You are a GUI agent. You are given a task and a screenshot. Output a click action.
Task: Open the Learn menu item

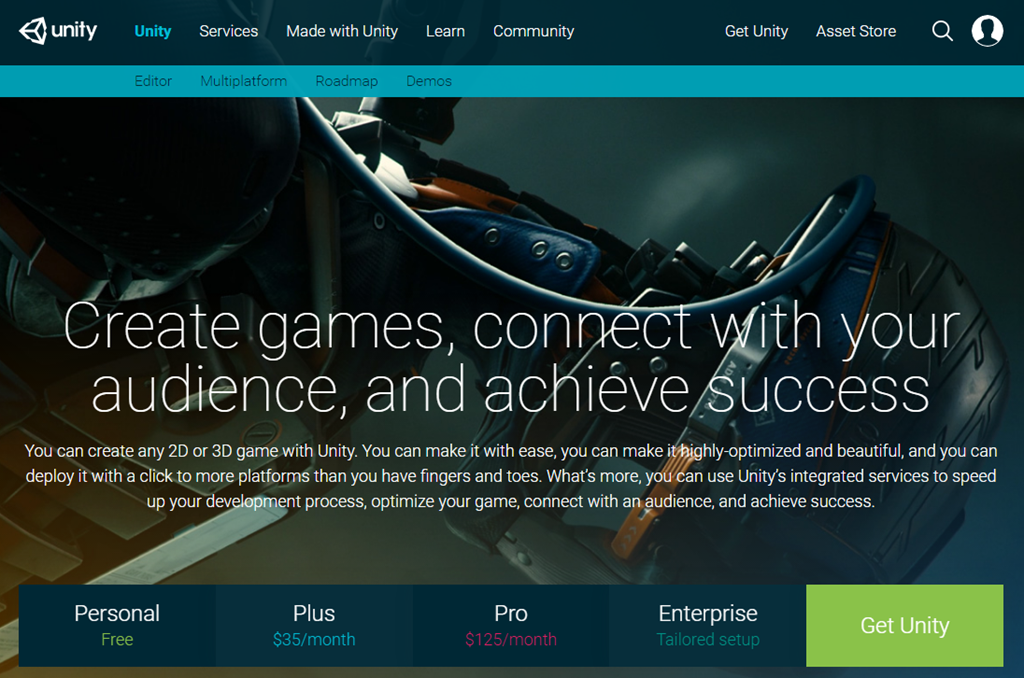[x=445, y=31]
